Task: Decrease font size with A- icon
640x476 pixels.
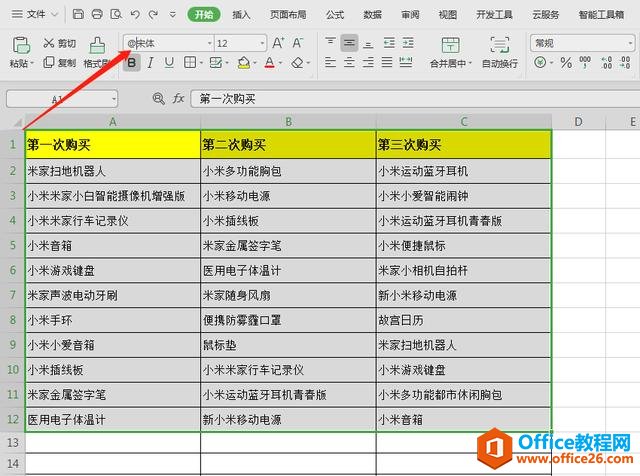Action: tap(298, 42)
